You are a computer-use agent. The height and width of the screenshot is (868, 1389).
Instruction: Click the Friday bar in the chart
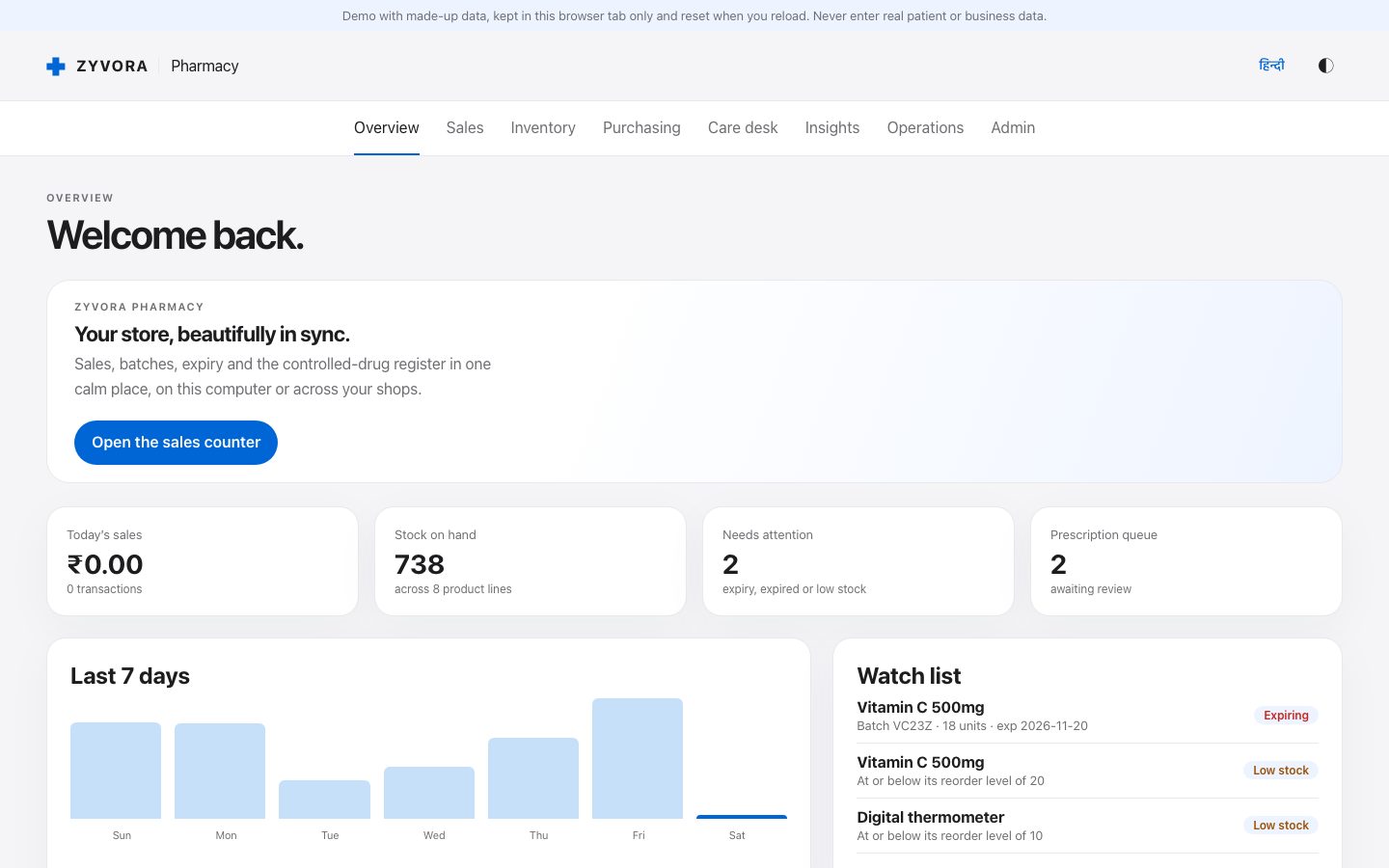(638, 759)
